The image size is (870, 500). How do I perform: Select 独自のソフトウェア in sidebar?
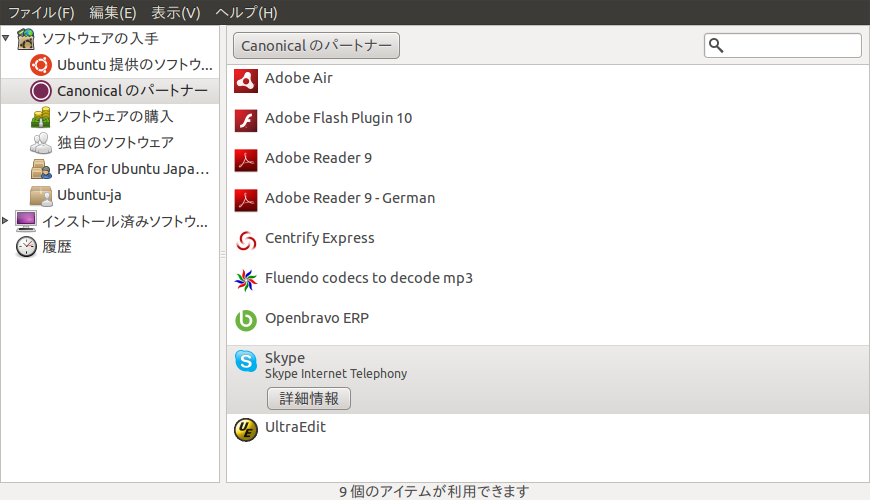click(115, 143)
